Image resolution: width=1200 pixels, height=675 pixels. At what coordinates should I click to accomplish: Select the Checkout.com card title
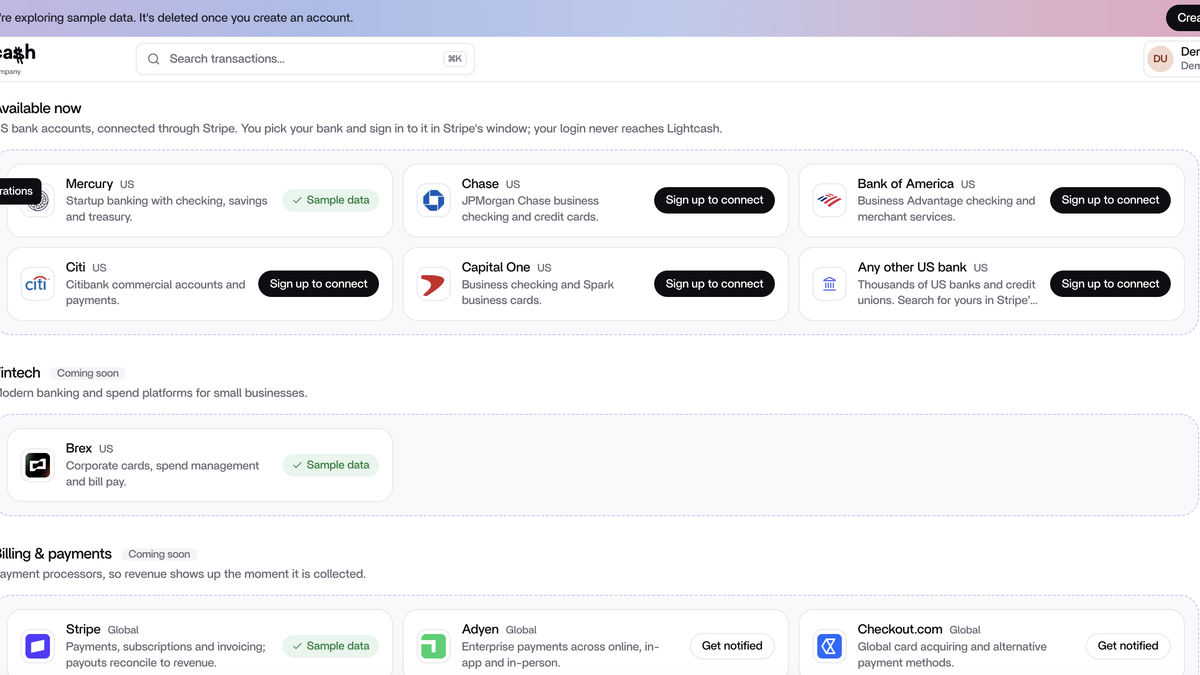click(x=900, y=629)
